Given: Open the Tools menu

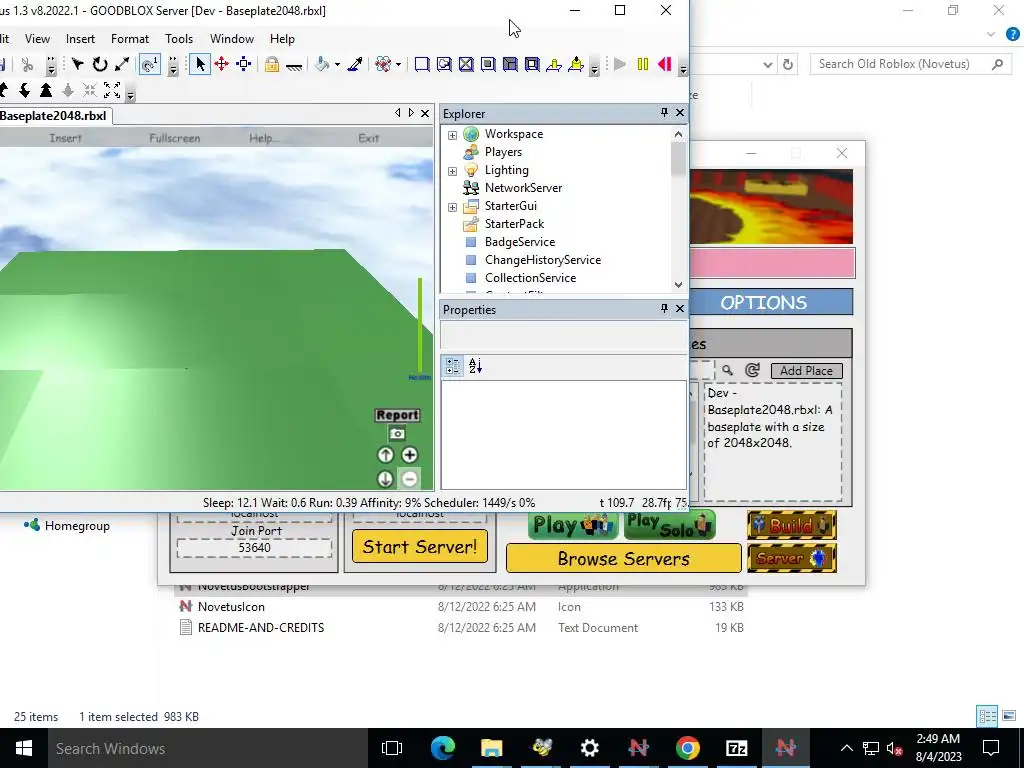Looking at the screenshot, I should coord(179,39).
